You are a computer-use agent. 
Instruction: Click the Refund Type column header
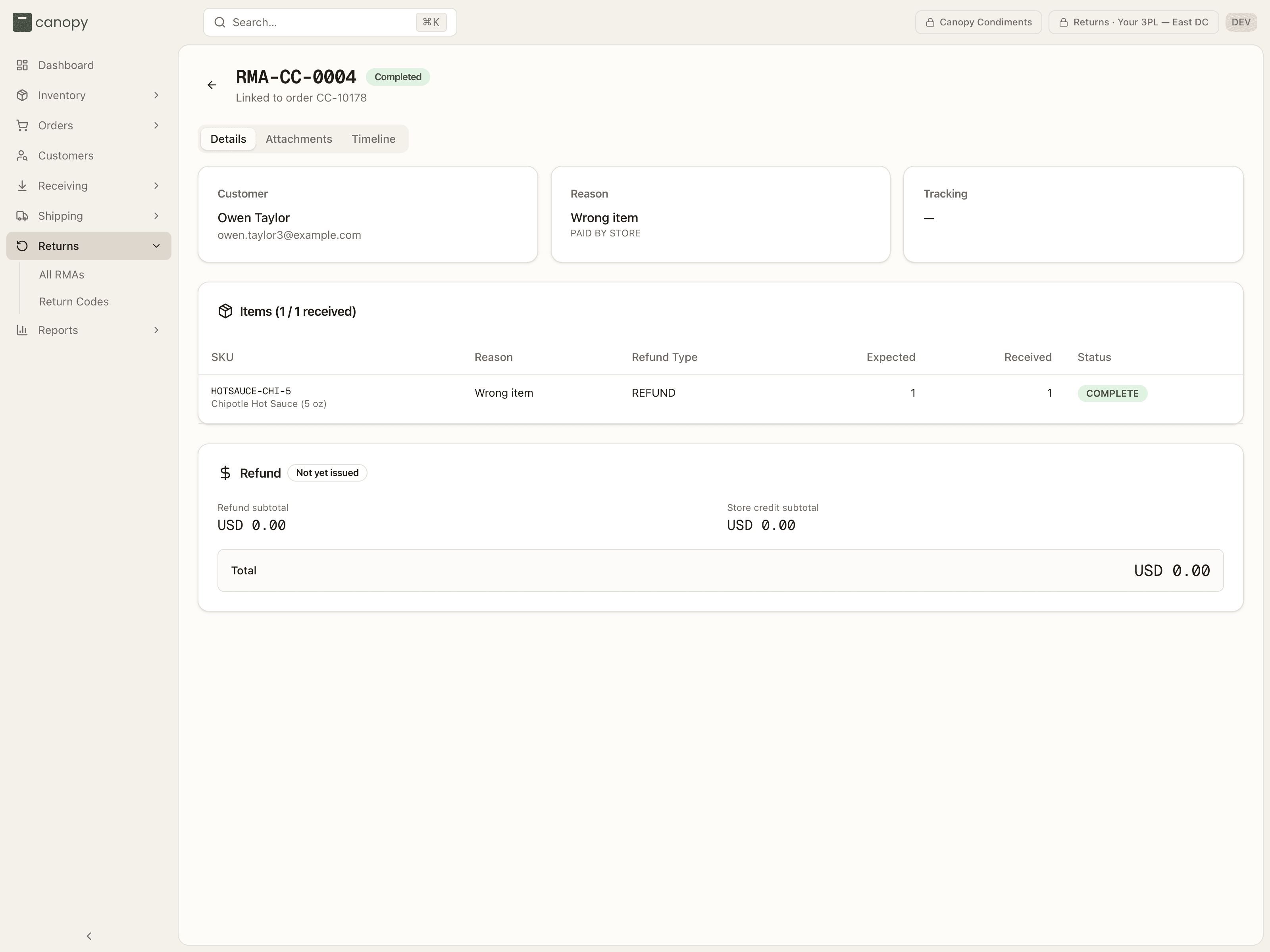tap(664, 357)
